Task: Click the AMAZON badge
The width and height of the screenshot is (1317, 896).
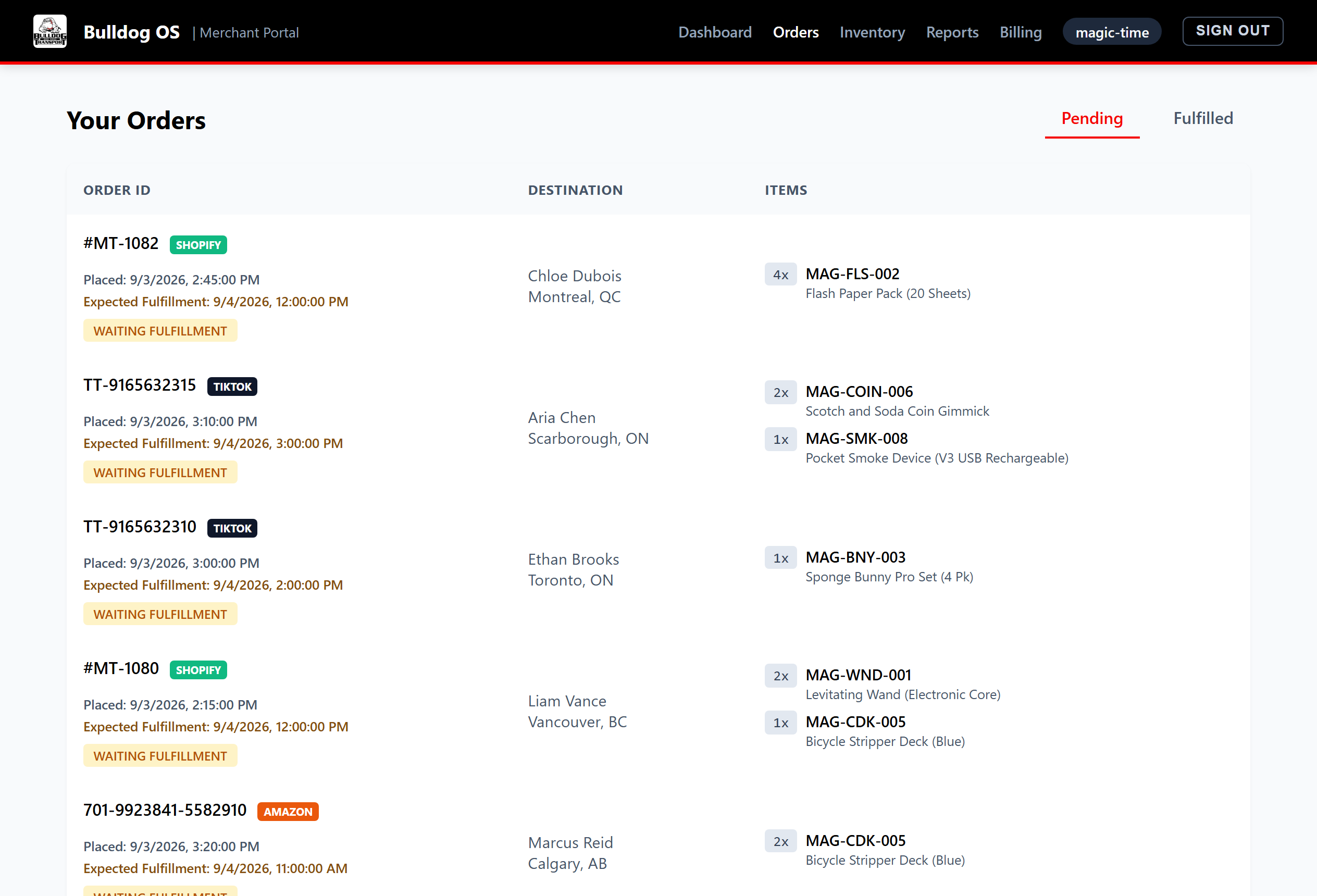Action: coord(288,812)
